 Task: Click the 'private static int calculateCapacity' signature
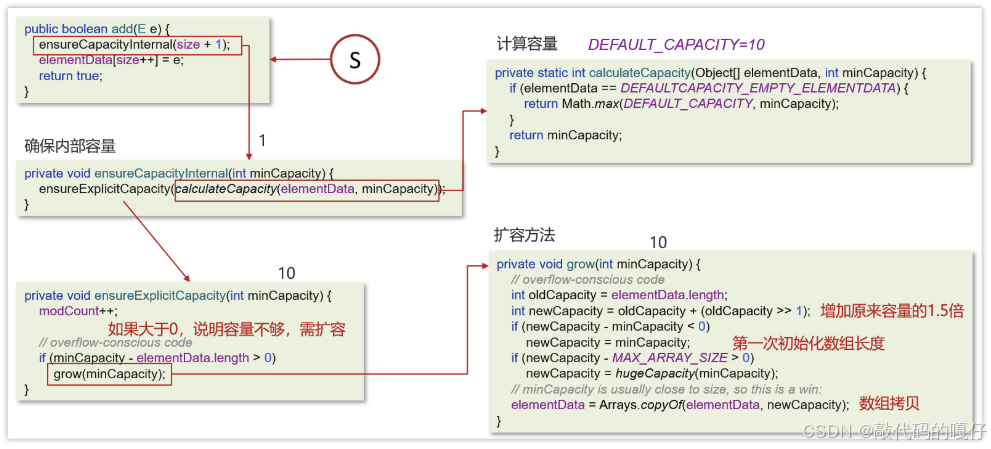tap(710, 73)
